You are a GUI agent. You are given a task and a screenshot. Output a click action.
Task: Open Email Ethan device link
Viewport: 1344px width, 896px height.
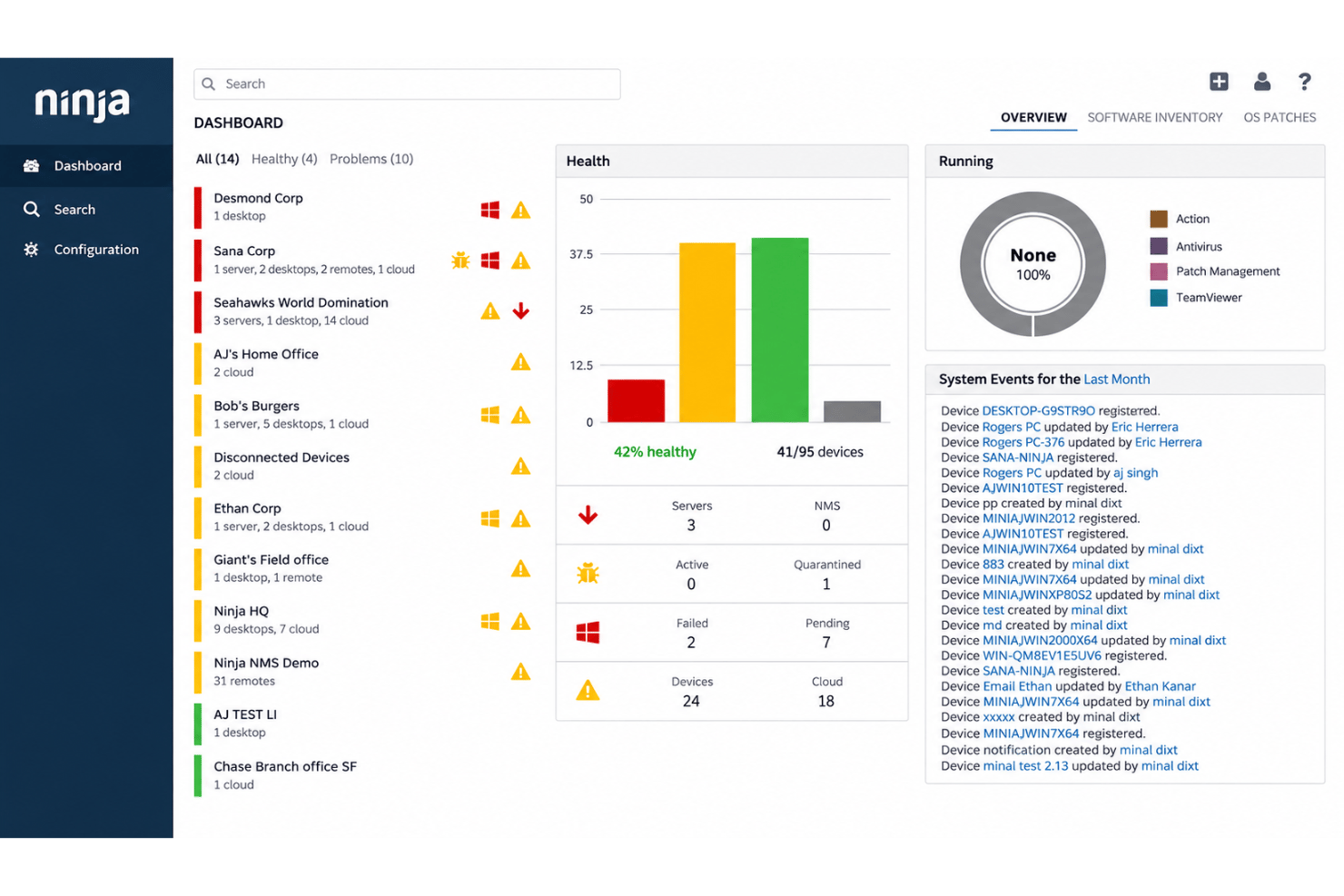pyautogui.click(x=1017, y=686)
